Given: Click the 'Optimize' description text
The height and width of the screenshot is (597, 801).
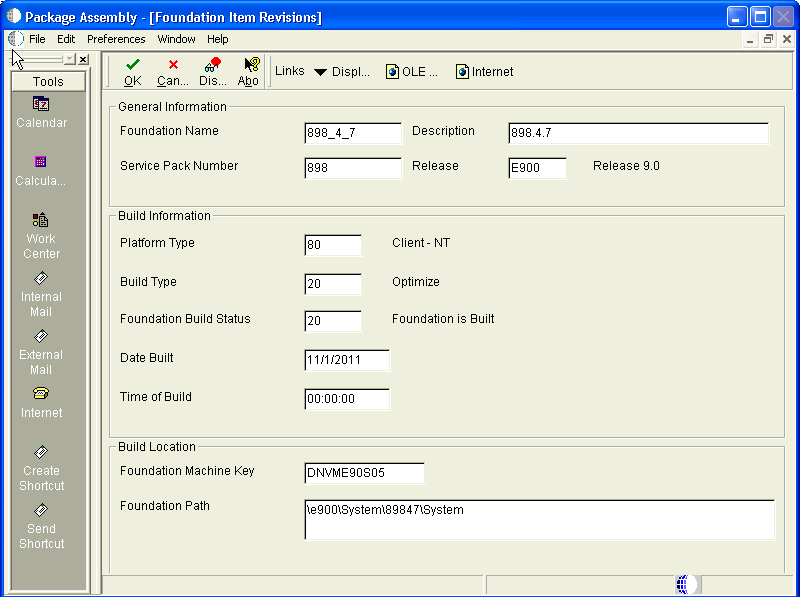Looking at the screenshot, I should 416,282.
